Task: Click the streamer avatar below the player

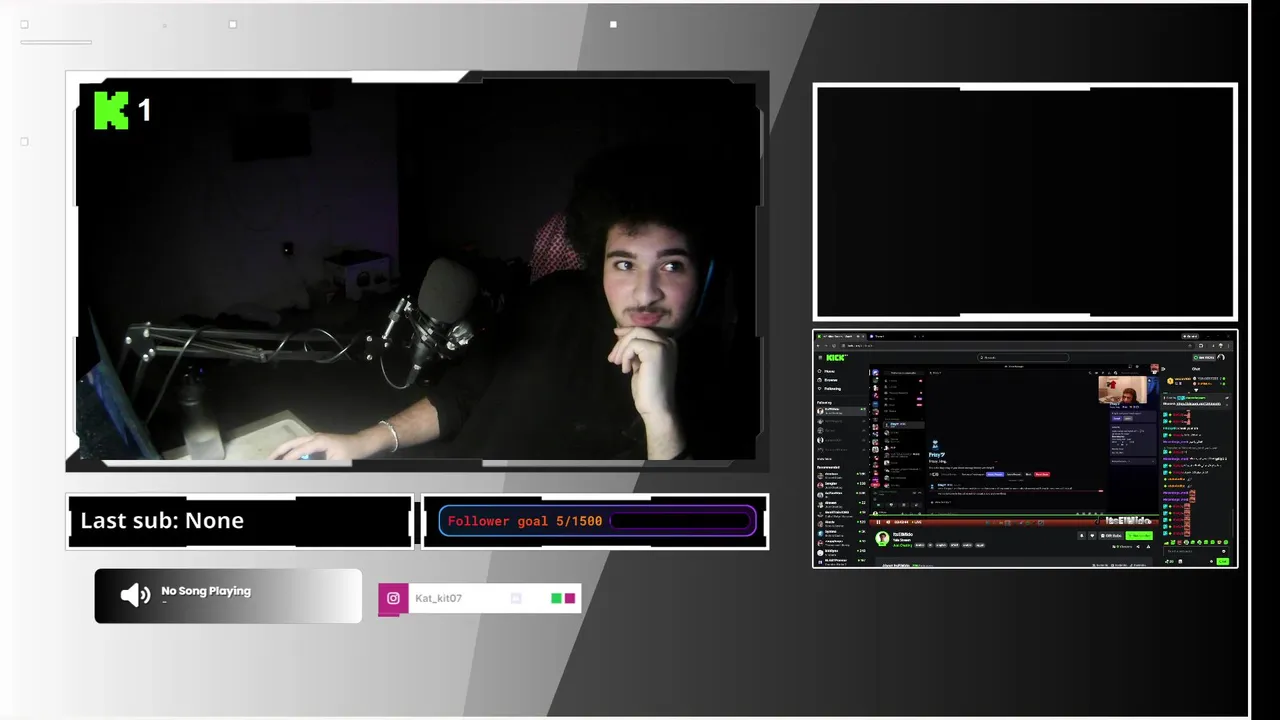Action: pyautogui.click(x=882, y=538)
